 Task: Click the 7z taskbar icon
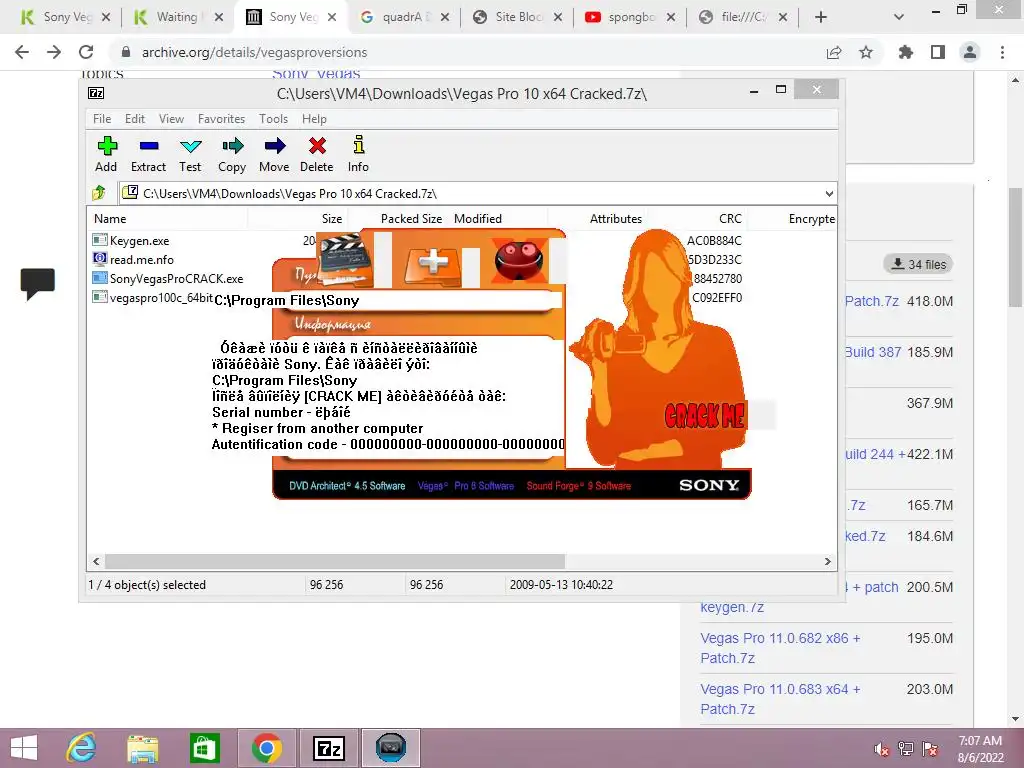pos(328,748)
